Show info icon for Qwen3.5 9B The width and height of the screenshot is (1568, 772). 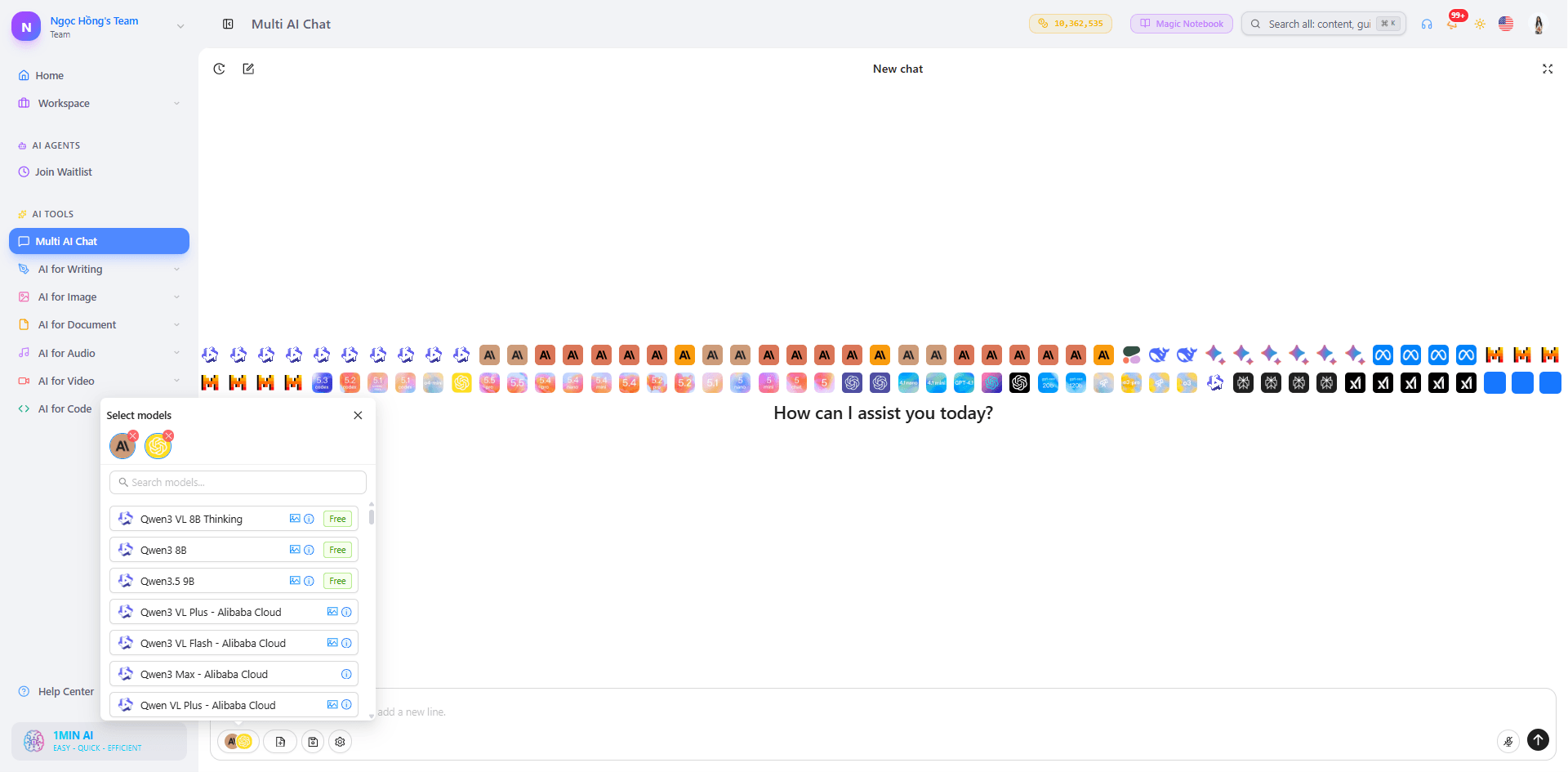309,581
